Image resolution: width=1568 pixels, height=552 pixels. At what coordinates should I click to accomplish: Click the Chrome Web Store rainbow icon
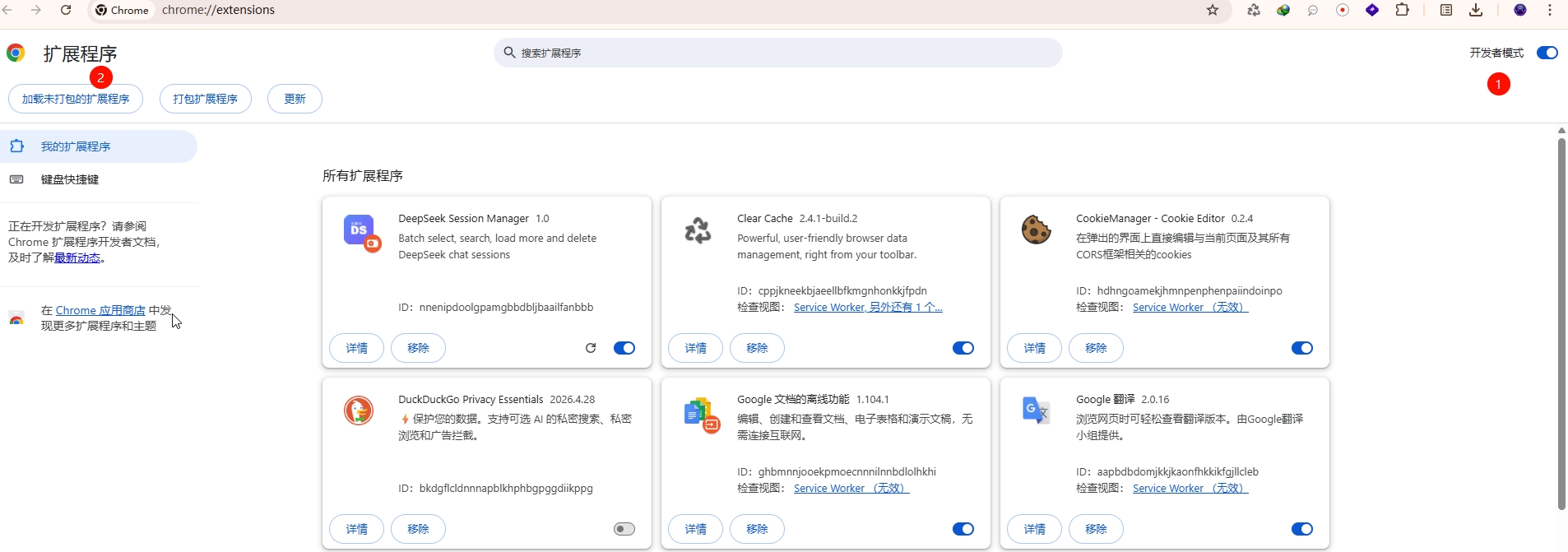click(16, 318)
